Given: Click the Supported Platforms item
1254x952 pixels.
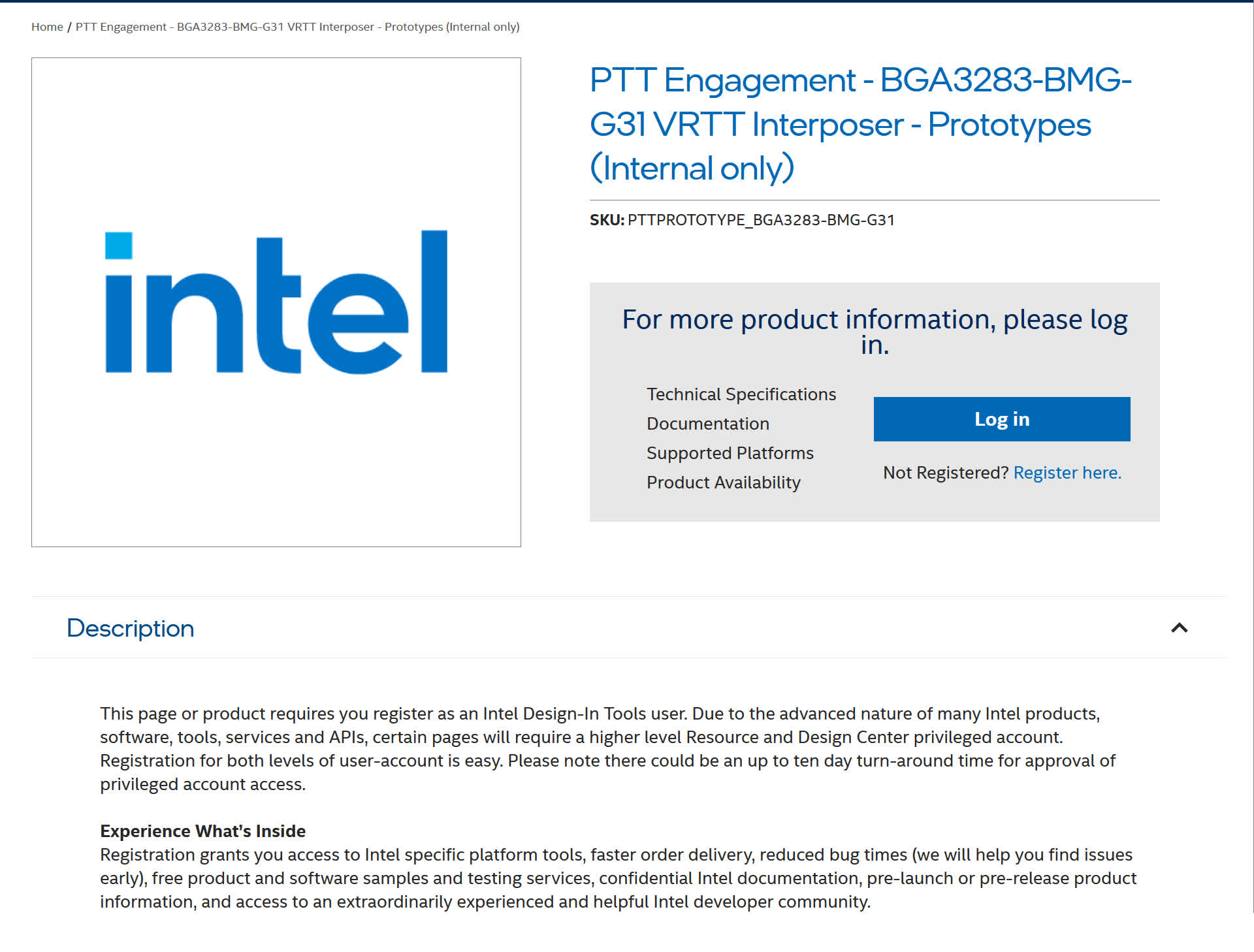Looking at the screenshot, I should [x=730, y=453].
